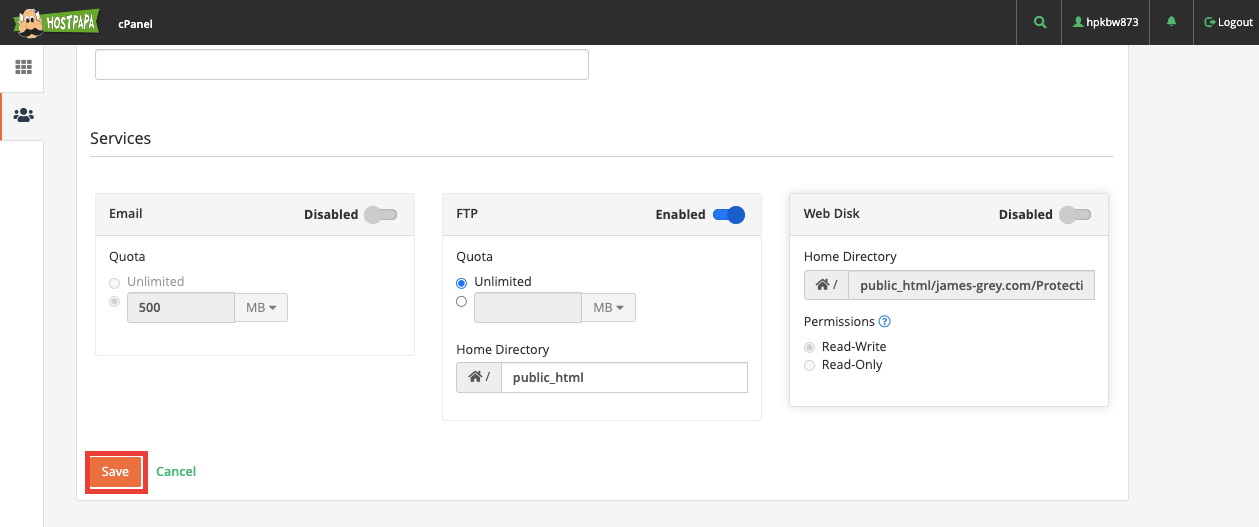Open the User Manager people icon
The image size is (1259, 527).
click(x=23, y=115)
